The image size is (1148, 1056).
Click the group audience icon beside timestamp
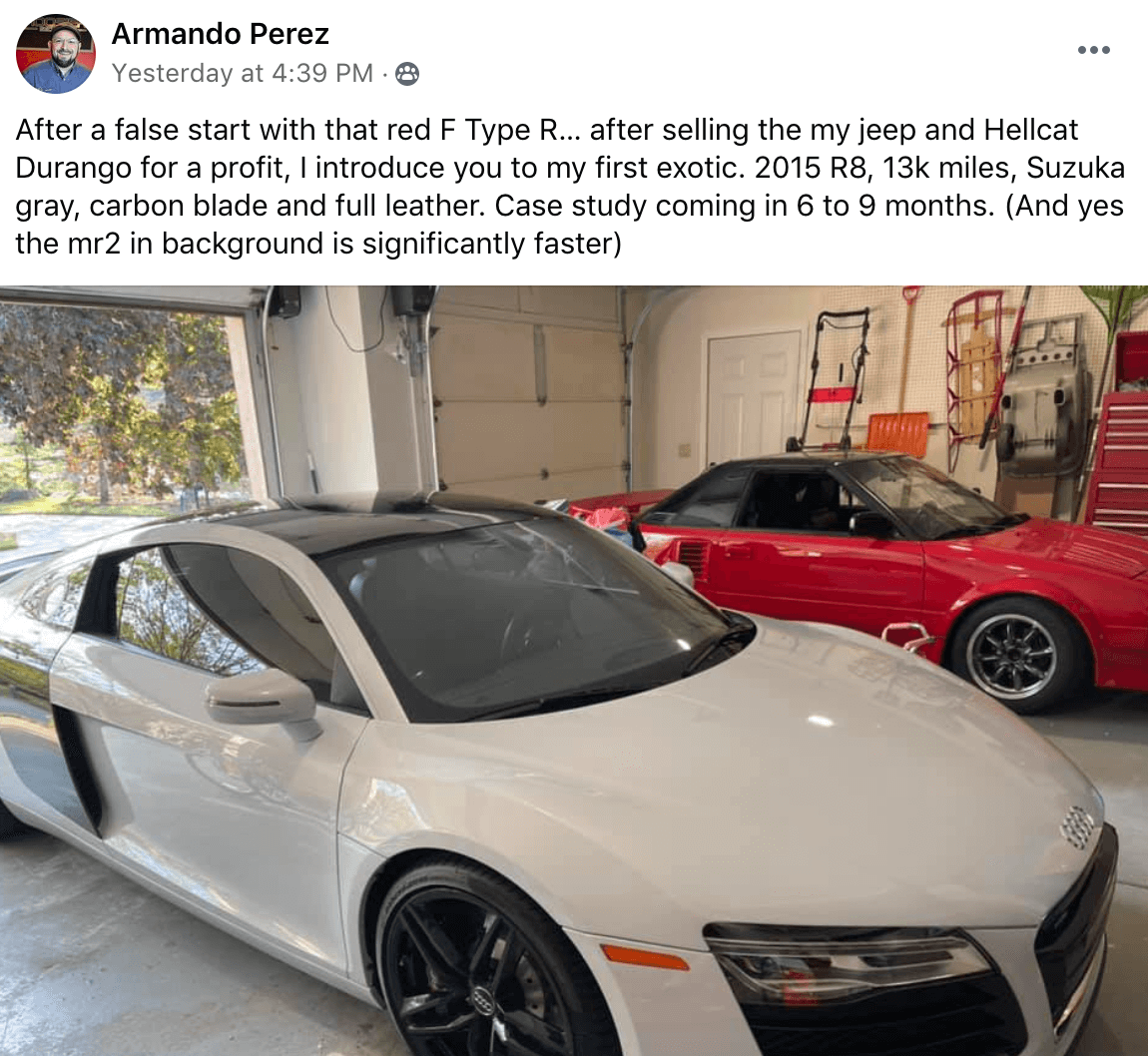407,73
